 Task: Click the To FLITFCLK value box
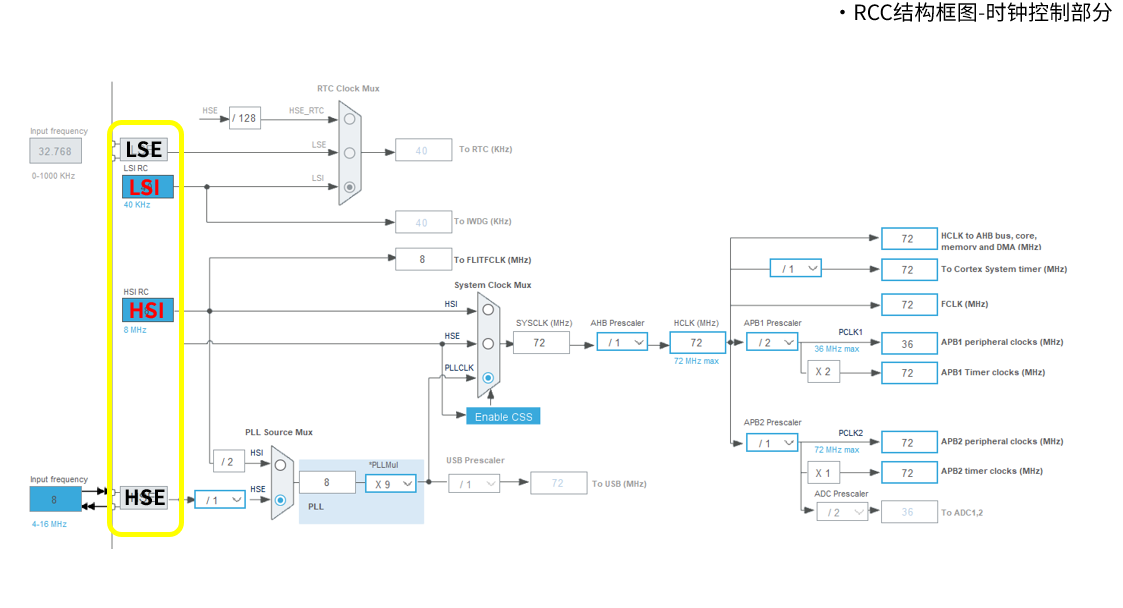pos(423,259)
